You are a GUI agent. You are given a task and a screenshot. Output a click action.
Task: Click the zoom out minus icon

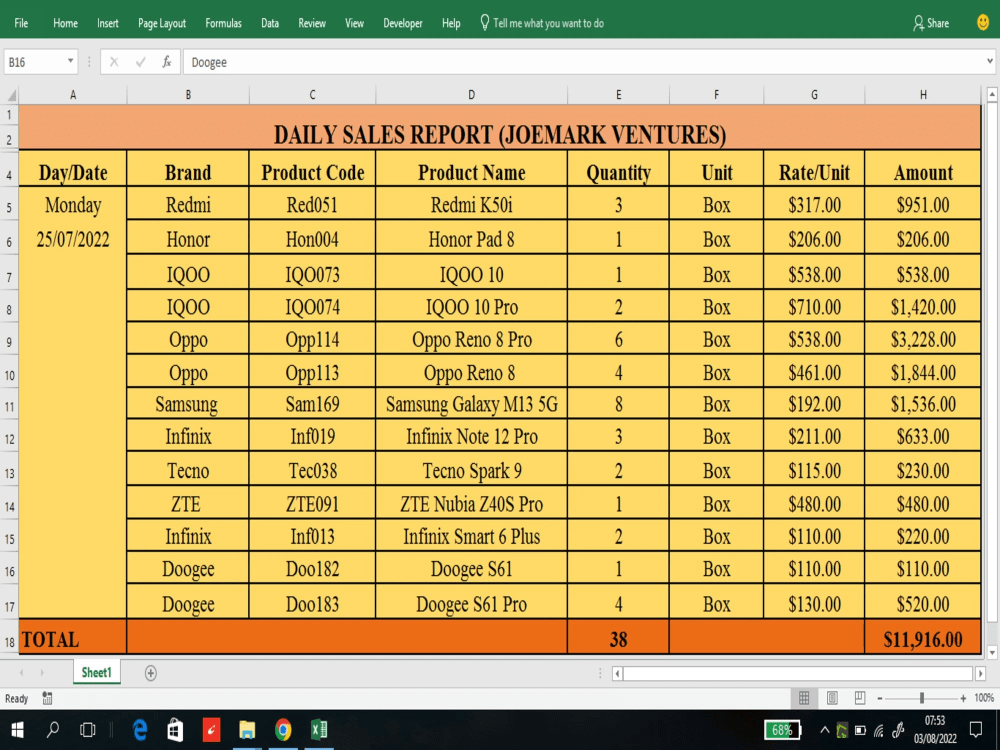click(880, 699)
